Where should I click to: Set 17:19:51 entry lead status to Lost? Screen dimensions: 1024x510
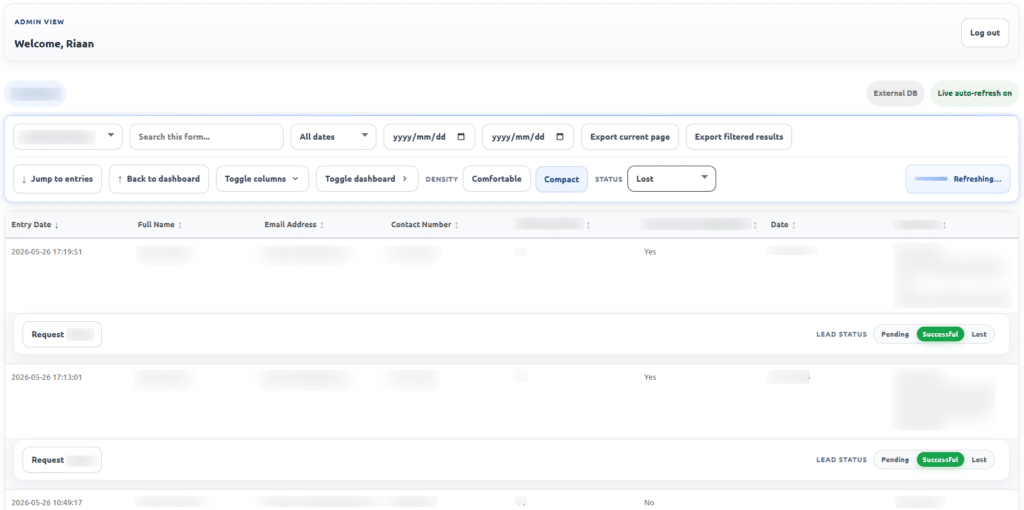click(x=978, y=334)
